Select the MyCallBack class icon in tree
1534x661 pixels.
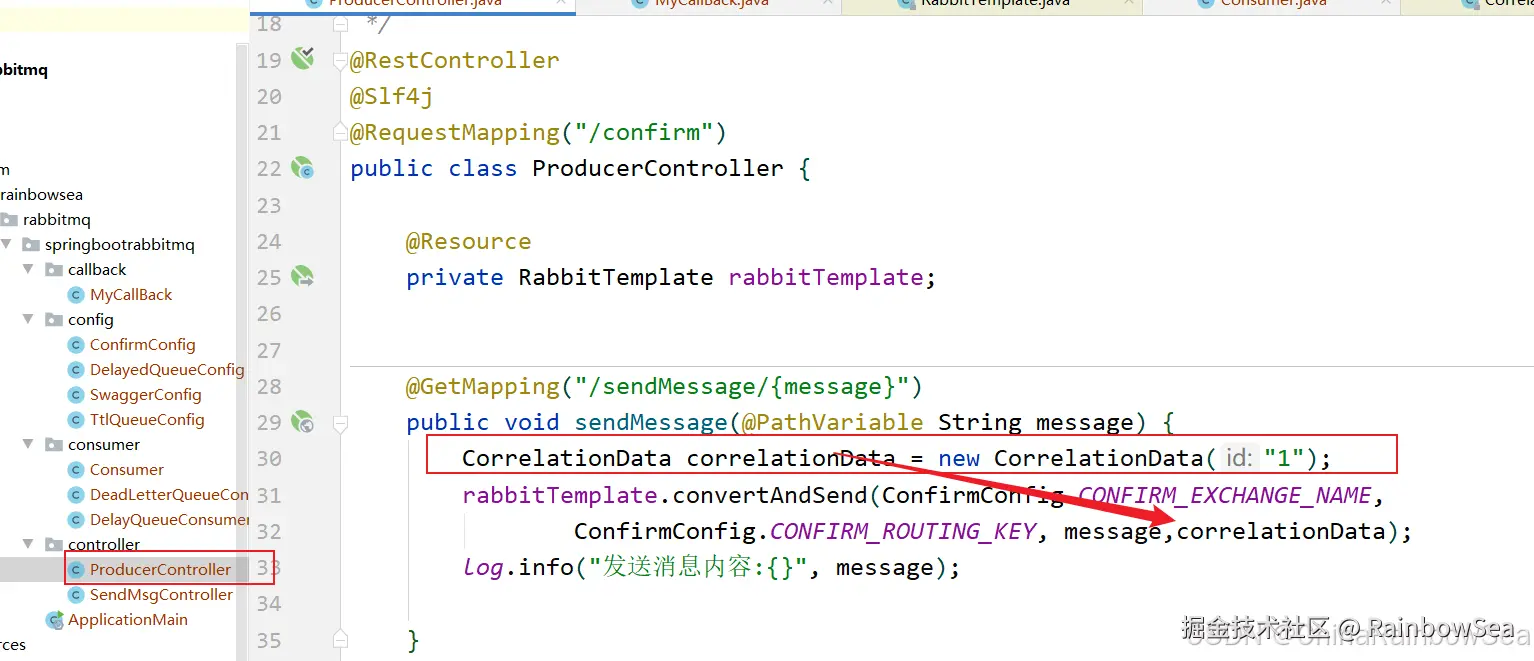(x=76, y=295)
